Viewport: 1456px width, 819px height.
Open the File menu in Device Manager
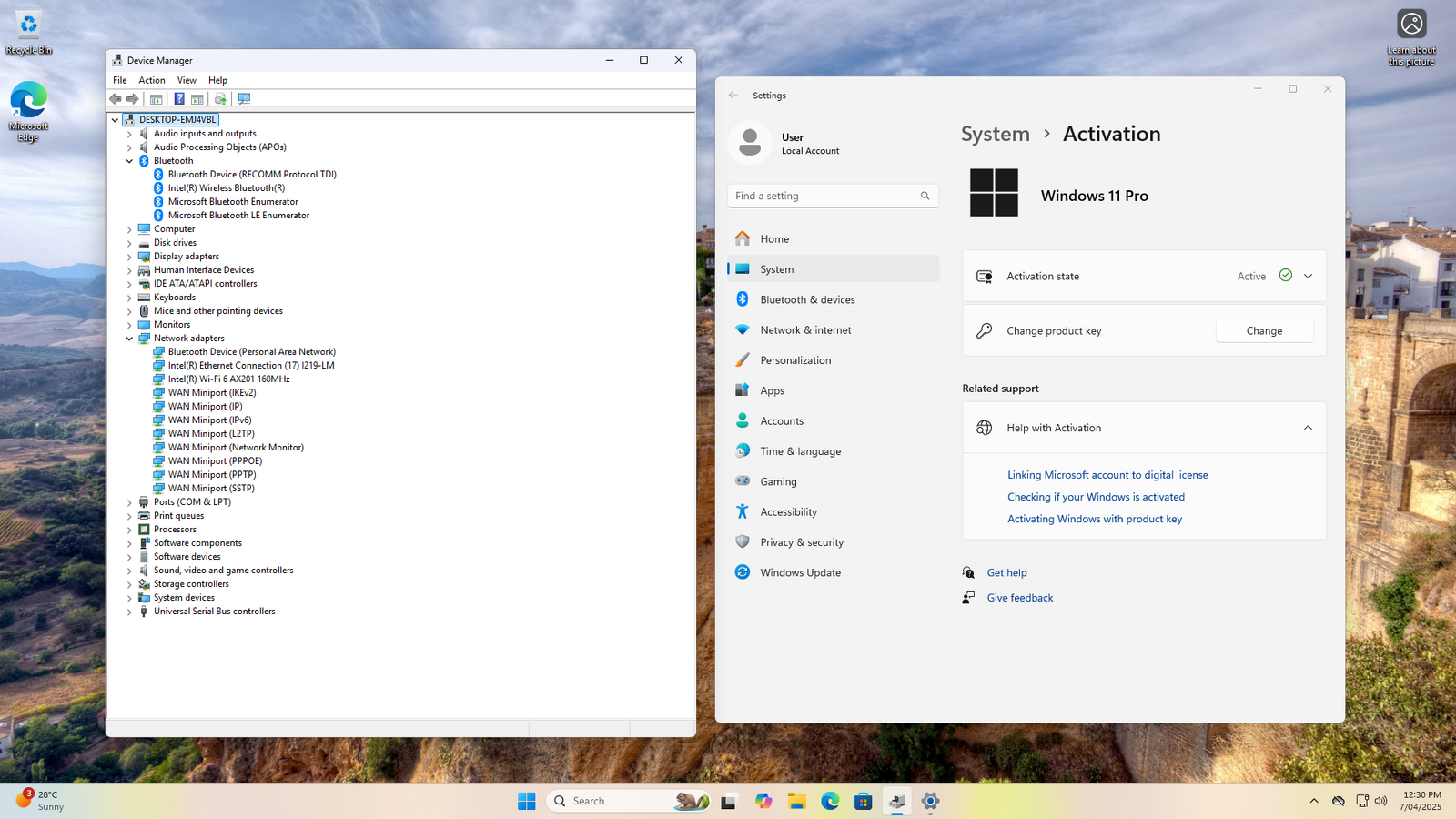pos(120,80)
